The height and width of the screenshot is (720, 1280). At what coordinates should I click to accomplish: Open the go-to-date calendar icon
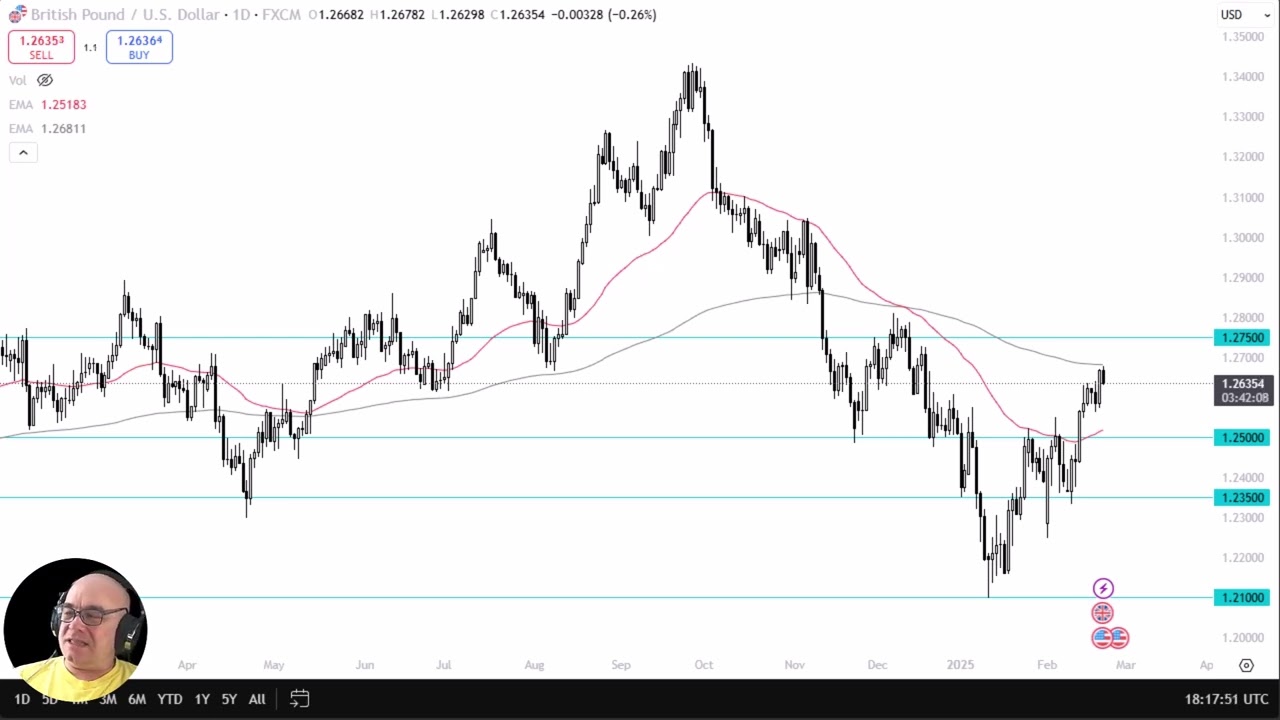[x=299, y=699]
